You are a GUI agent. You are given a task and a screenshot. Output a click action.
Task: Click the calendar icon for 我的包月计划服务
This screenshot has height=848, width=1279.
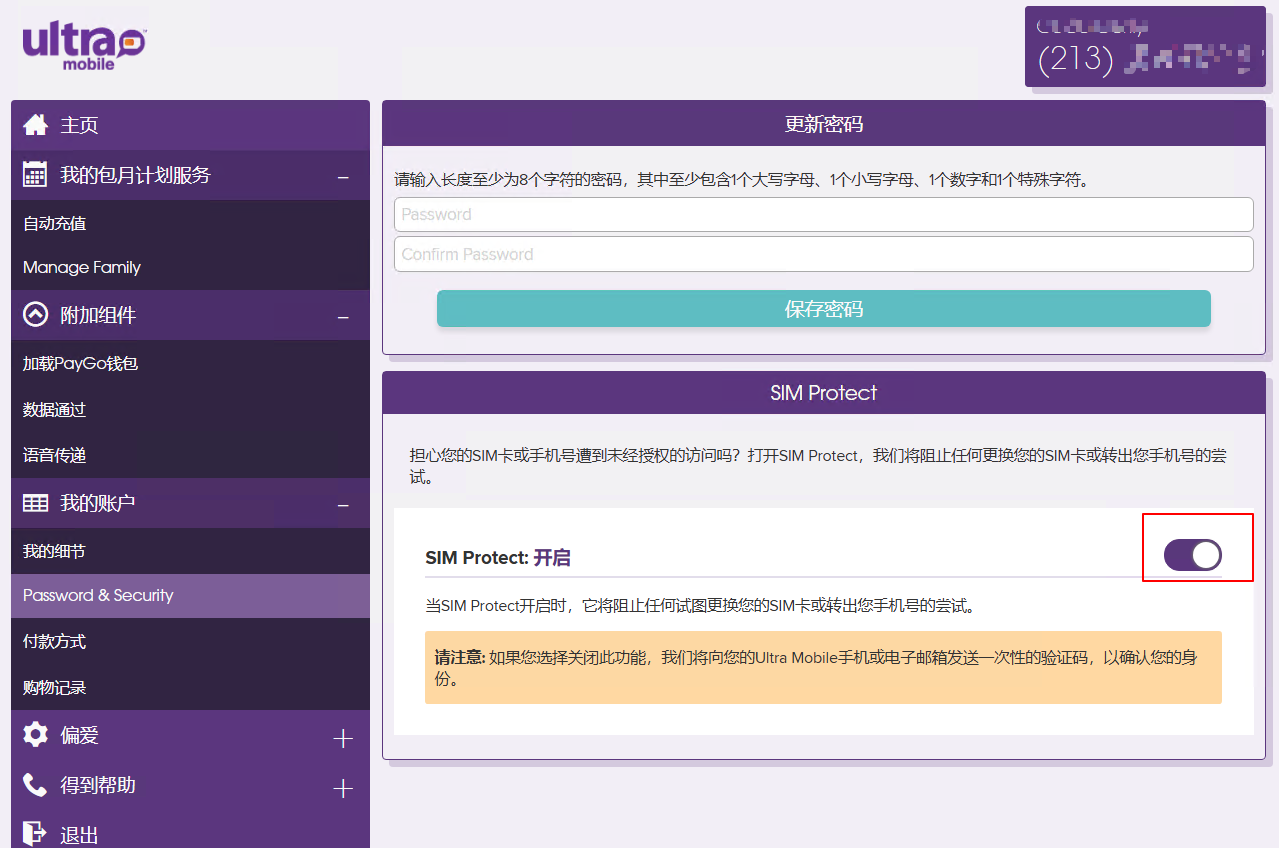point(35,175)
